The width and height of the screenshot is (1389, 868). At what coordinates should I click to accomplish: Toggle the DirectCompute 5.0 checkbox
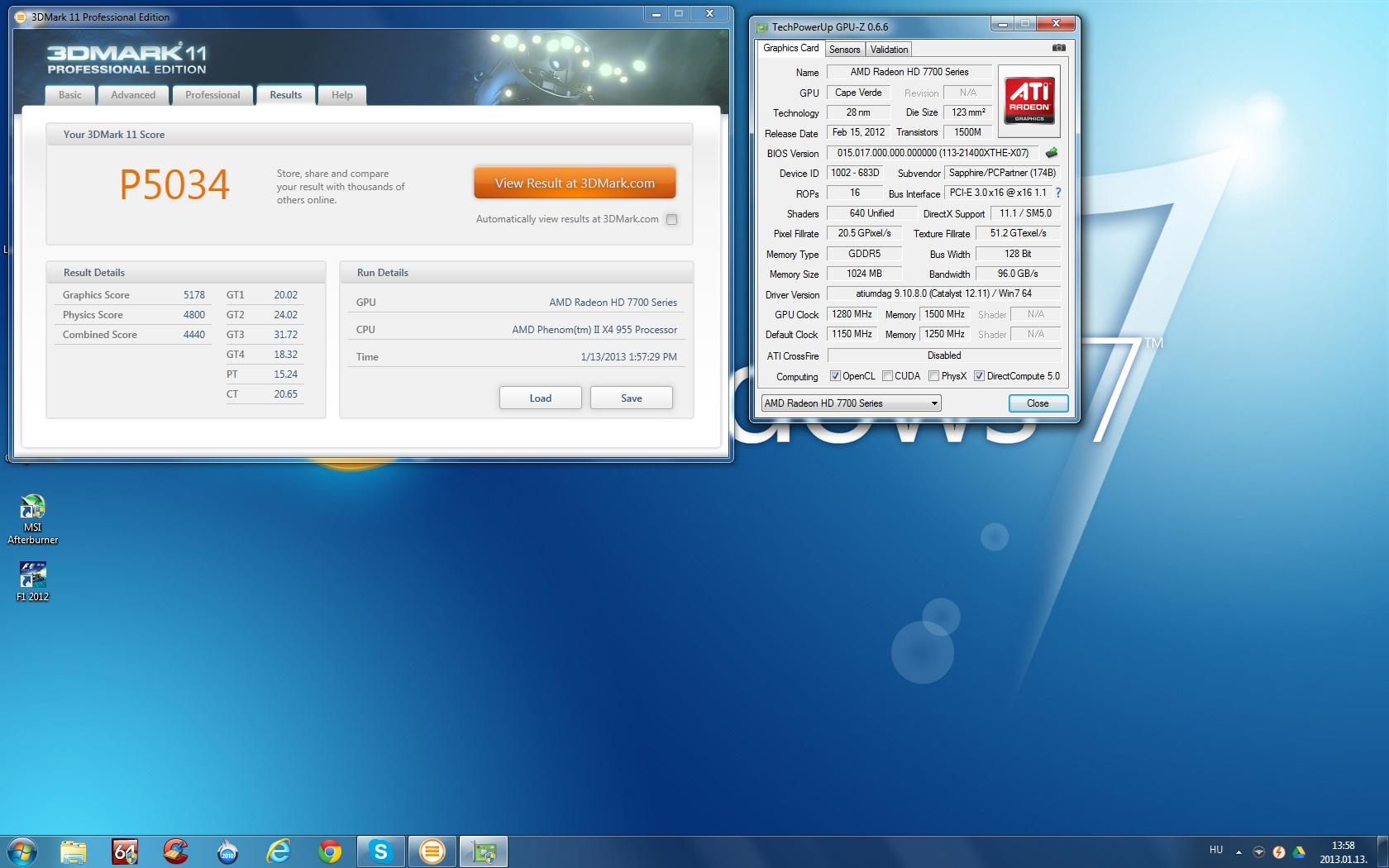[979, 376]
